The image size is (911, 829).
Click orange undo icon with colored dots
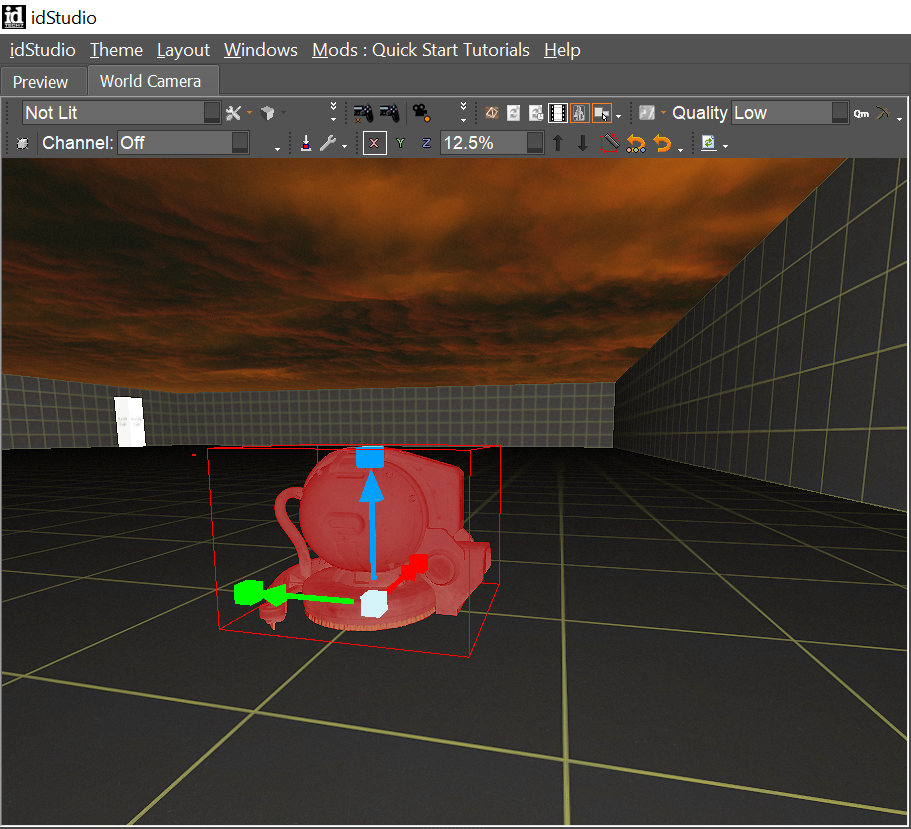point(636,143)
